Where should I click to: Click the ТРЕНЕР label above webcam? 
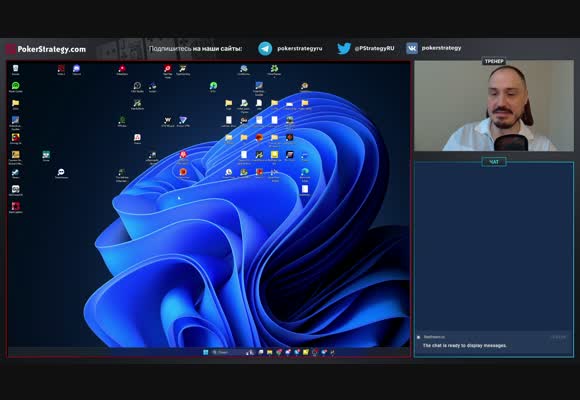coord(494,61)
